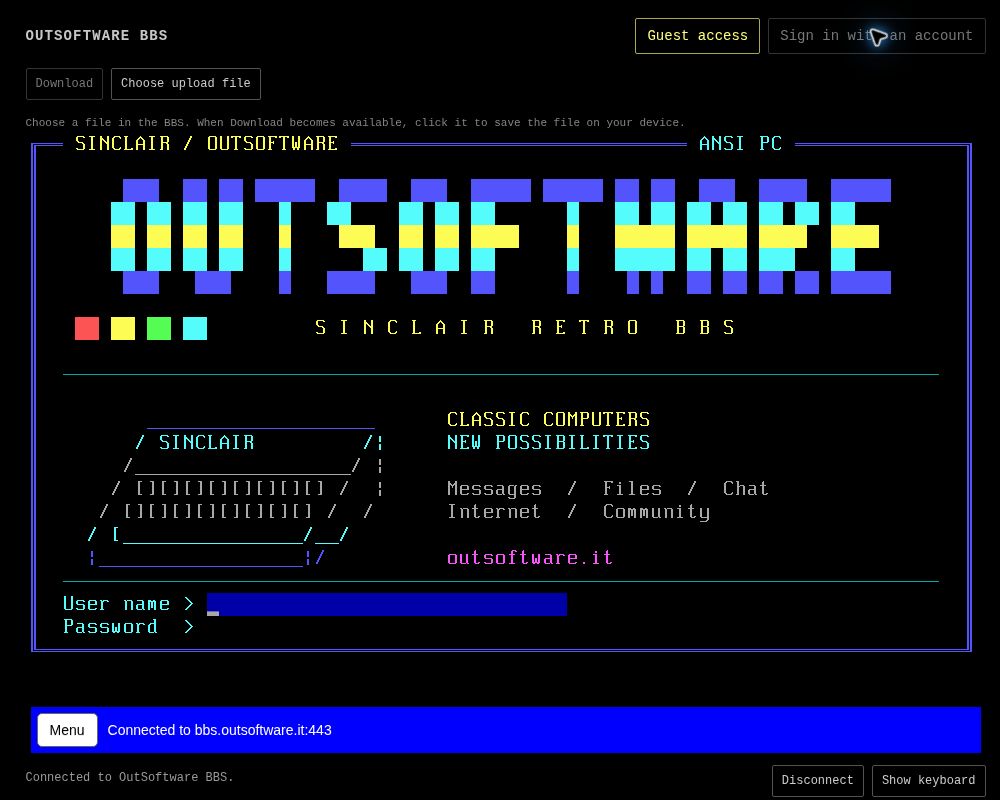The image size is (1000, 800).
Task: Click the 'CLASSIC COMPUTERS' heading
Action: point(548,420)
